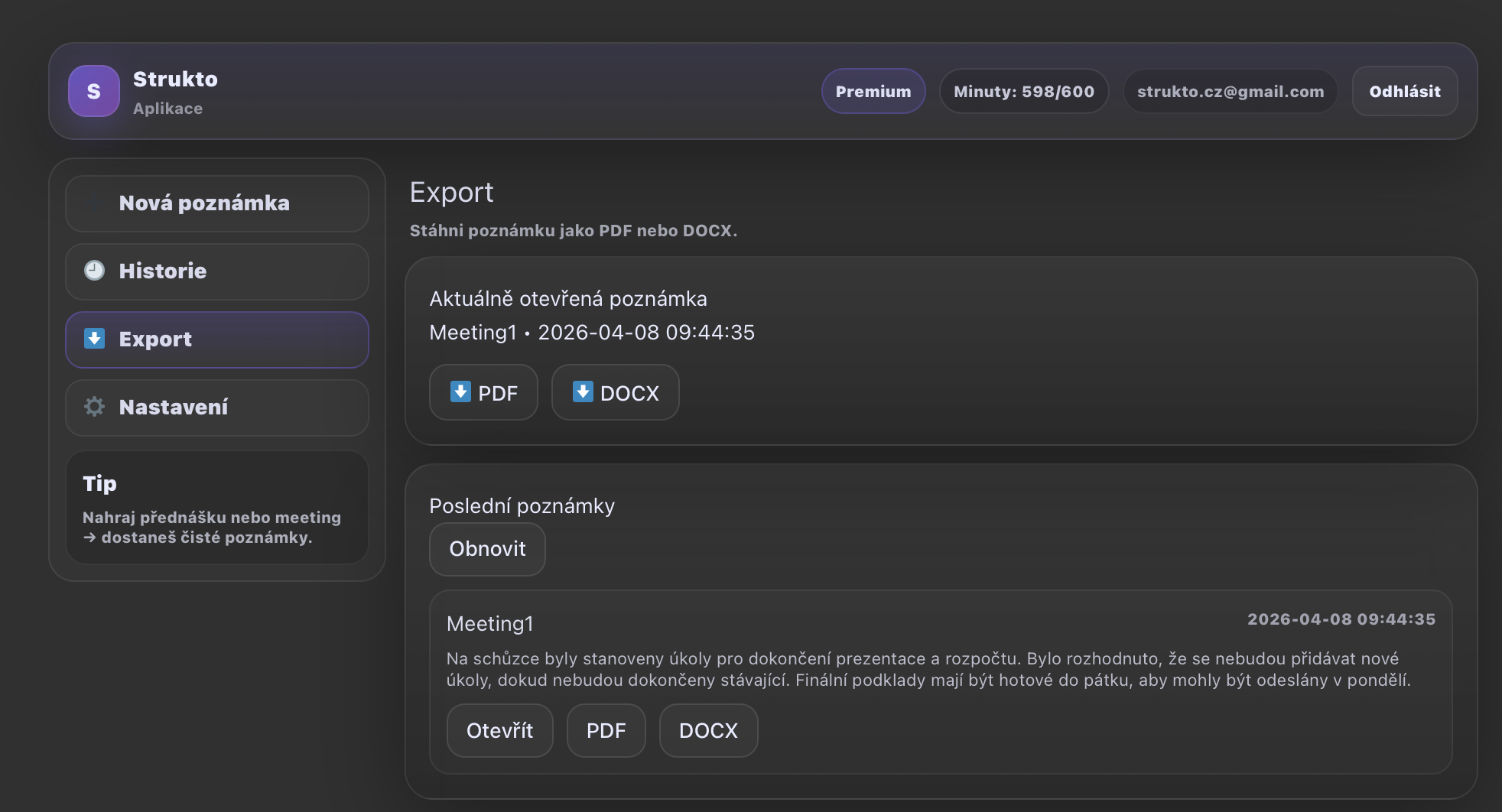Download Meeting1 as DOCX from recent notes
1502x812 pixels.
708,731
